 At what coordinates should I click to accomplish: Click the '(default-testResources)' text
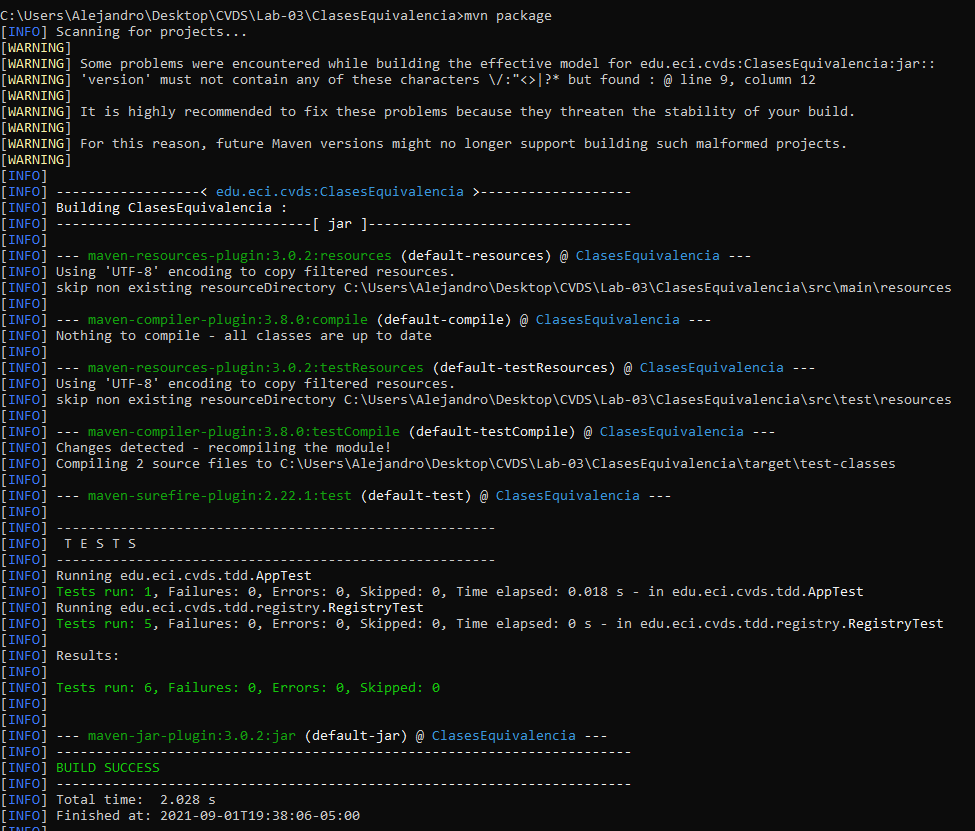pyautogui.click(x=524, y=368)
